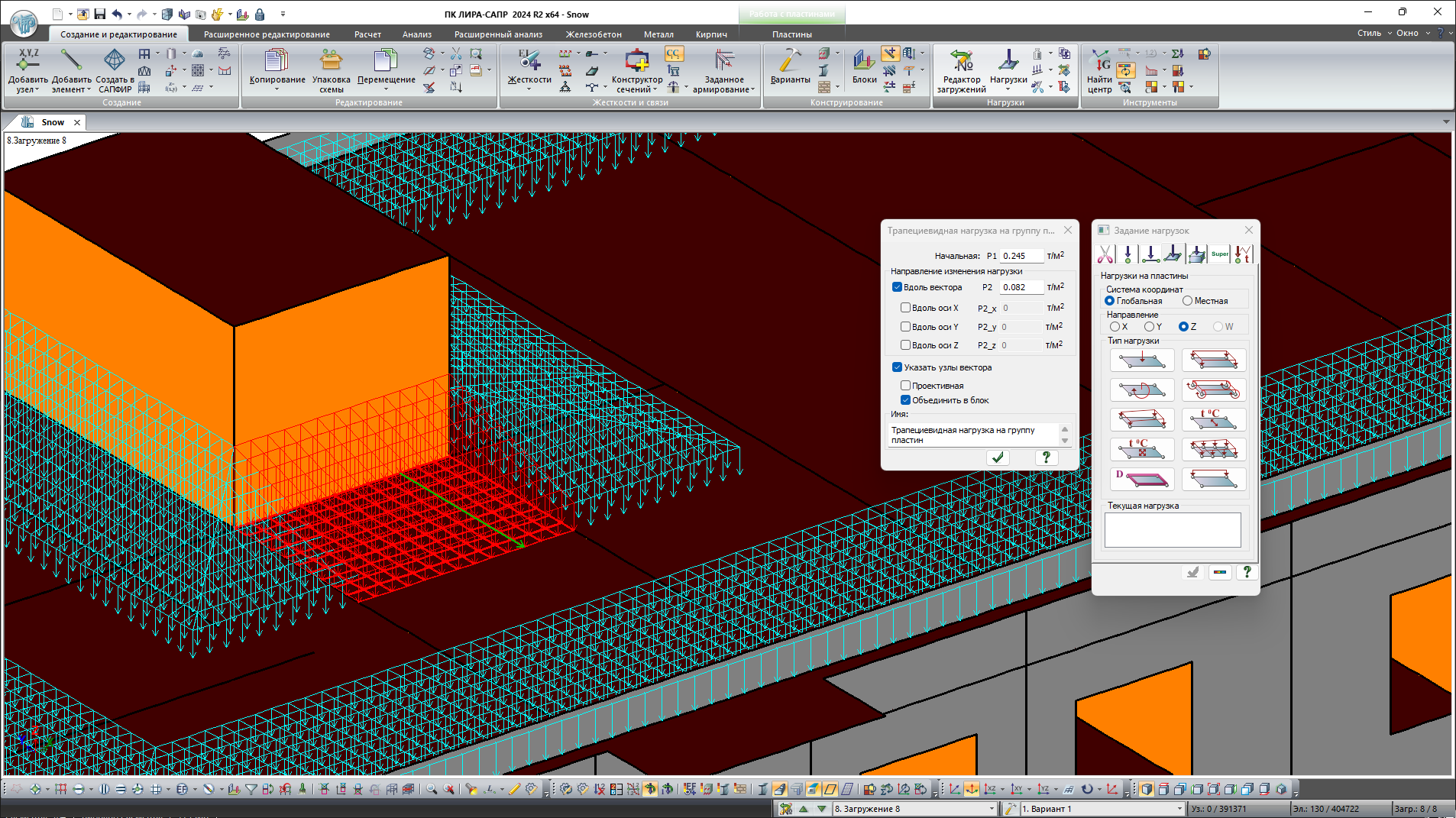The width and height of the screenshot is (1456, 818).
Task: Open the Load Case Editor (Редактор загружений)
Action: pyautogui.click(x=961, y=62)
